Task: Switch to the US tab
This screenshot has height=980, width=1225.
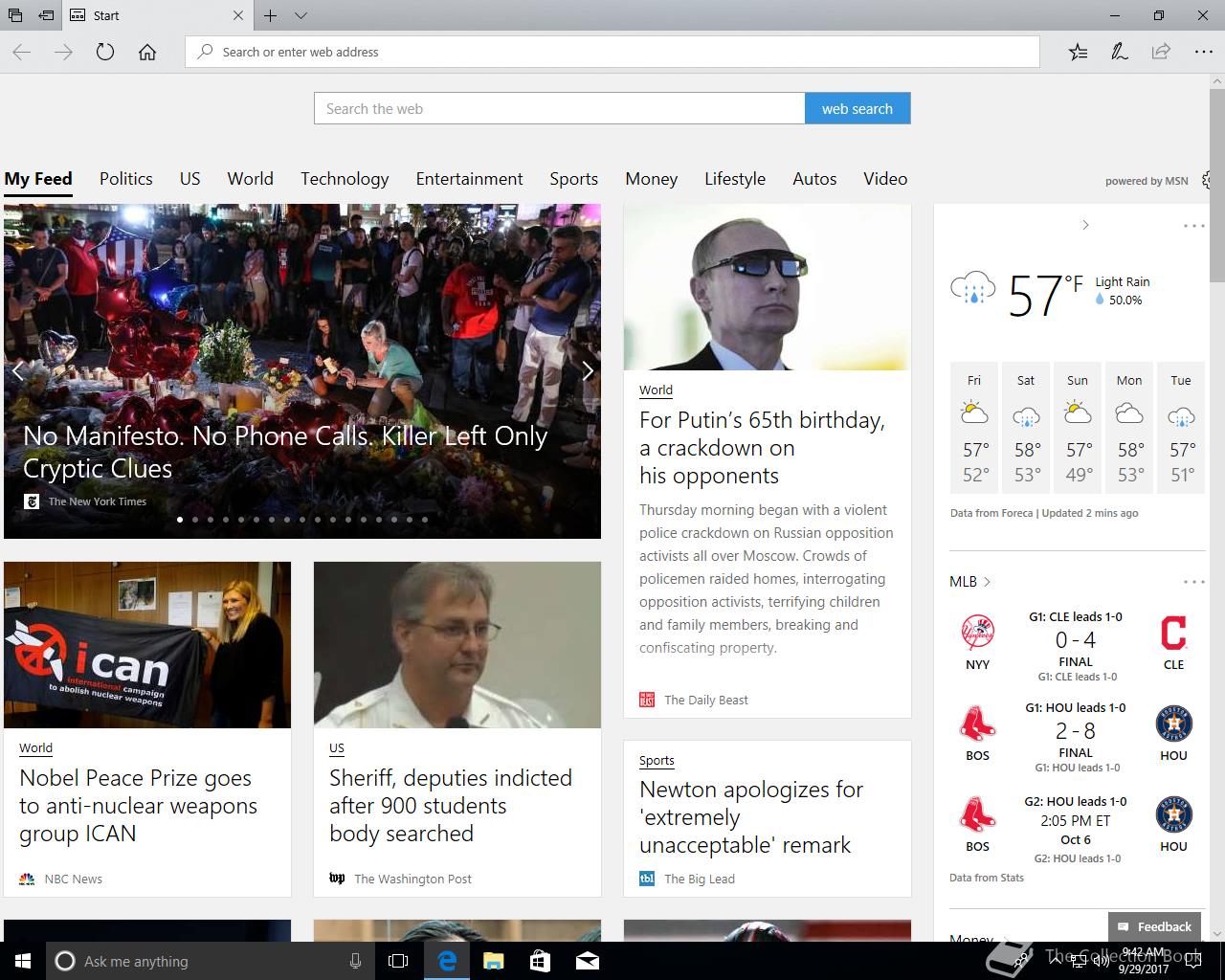Action: coord(190,179)
